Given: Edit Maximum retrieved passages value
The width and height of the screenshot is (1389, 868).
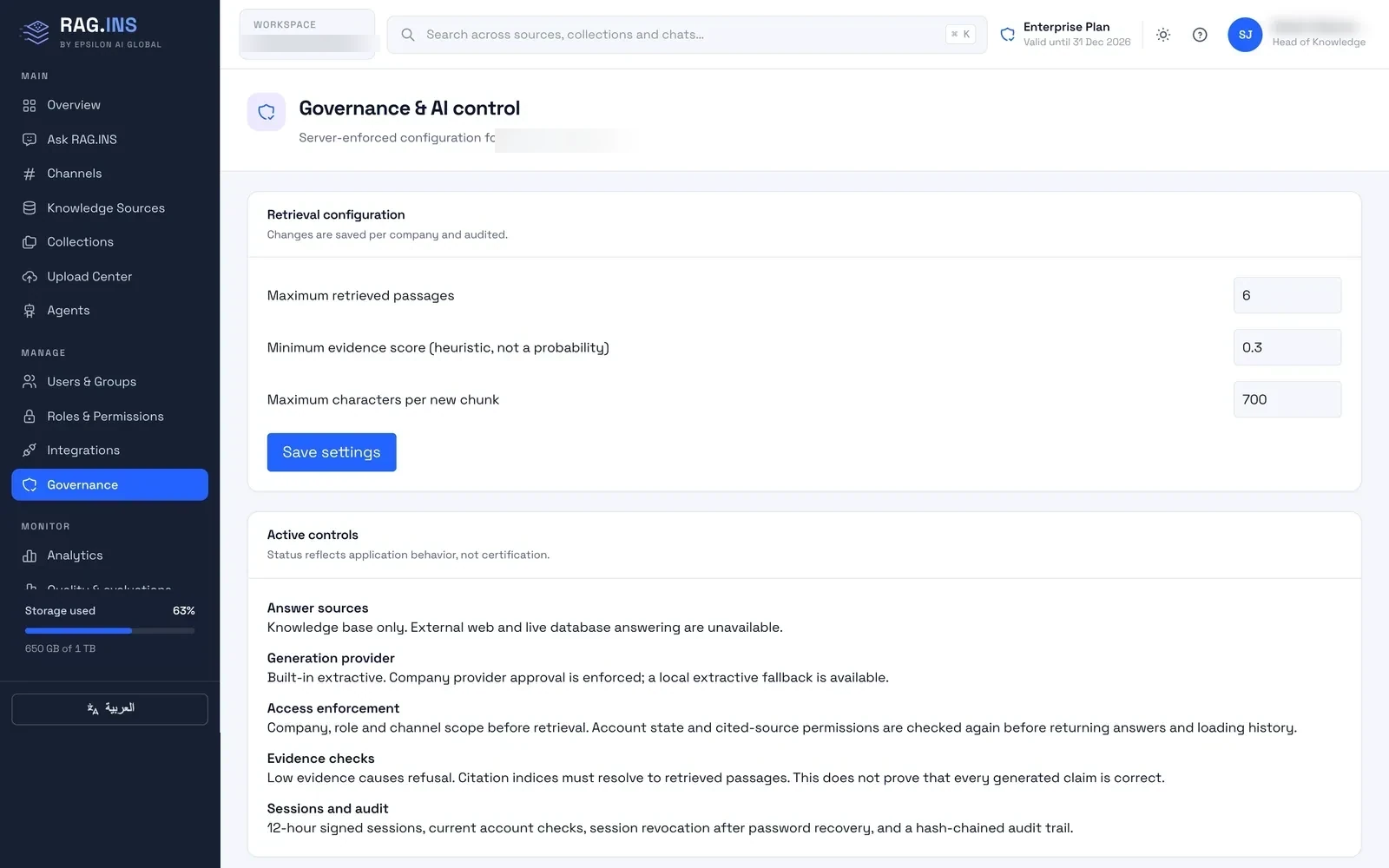Looking at the screenshot, I should coord(1287,295).
